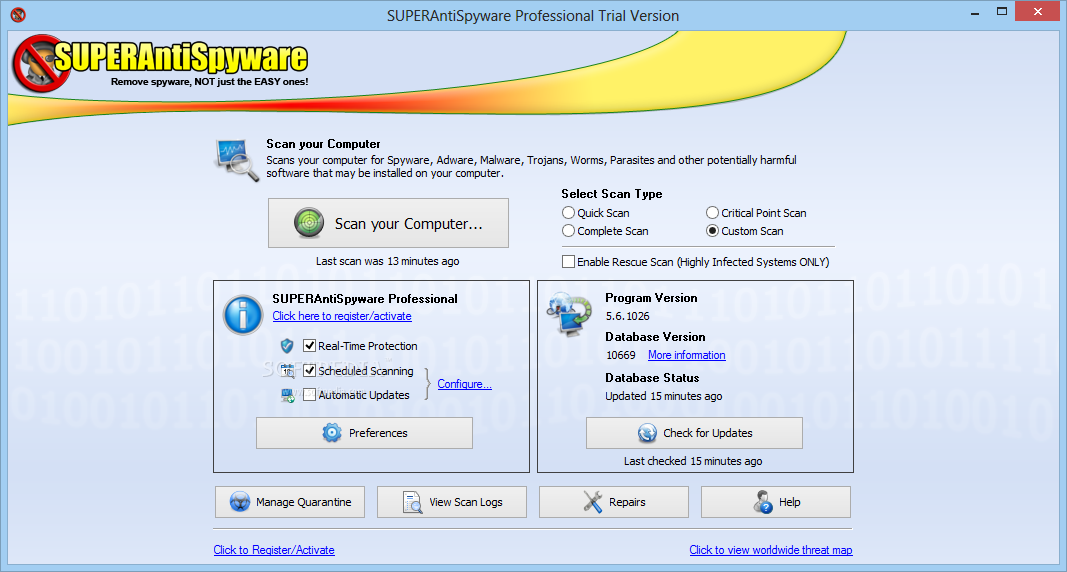Open the Help button
This screenshot has width=1067, height=572.
point(776,502)
